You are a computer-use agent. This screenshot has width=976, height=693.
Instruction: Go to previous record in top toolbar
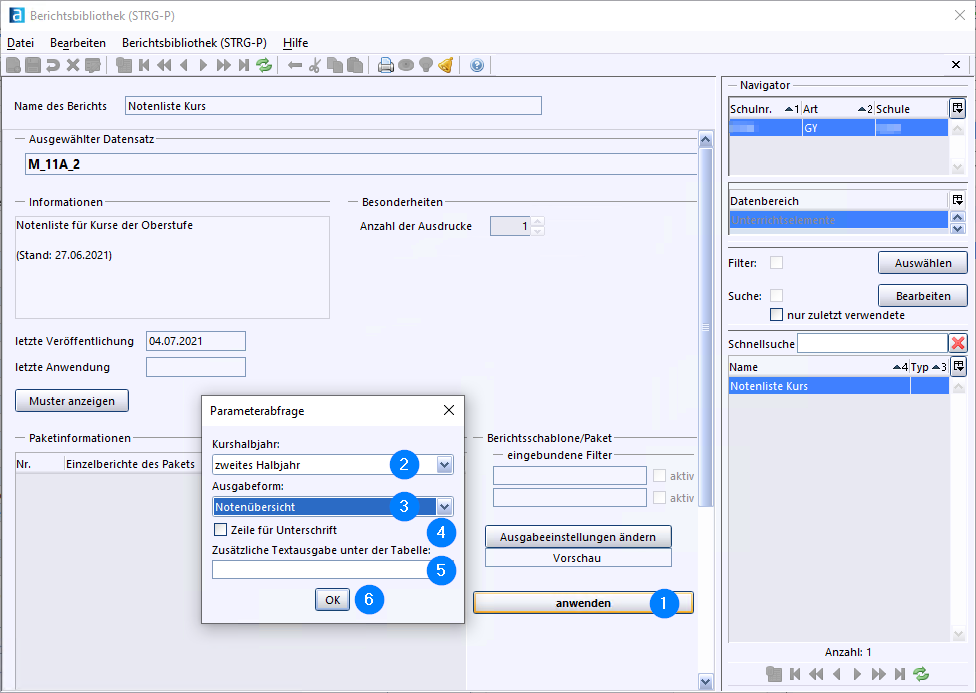[x=184, y=65]
